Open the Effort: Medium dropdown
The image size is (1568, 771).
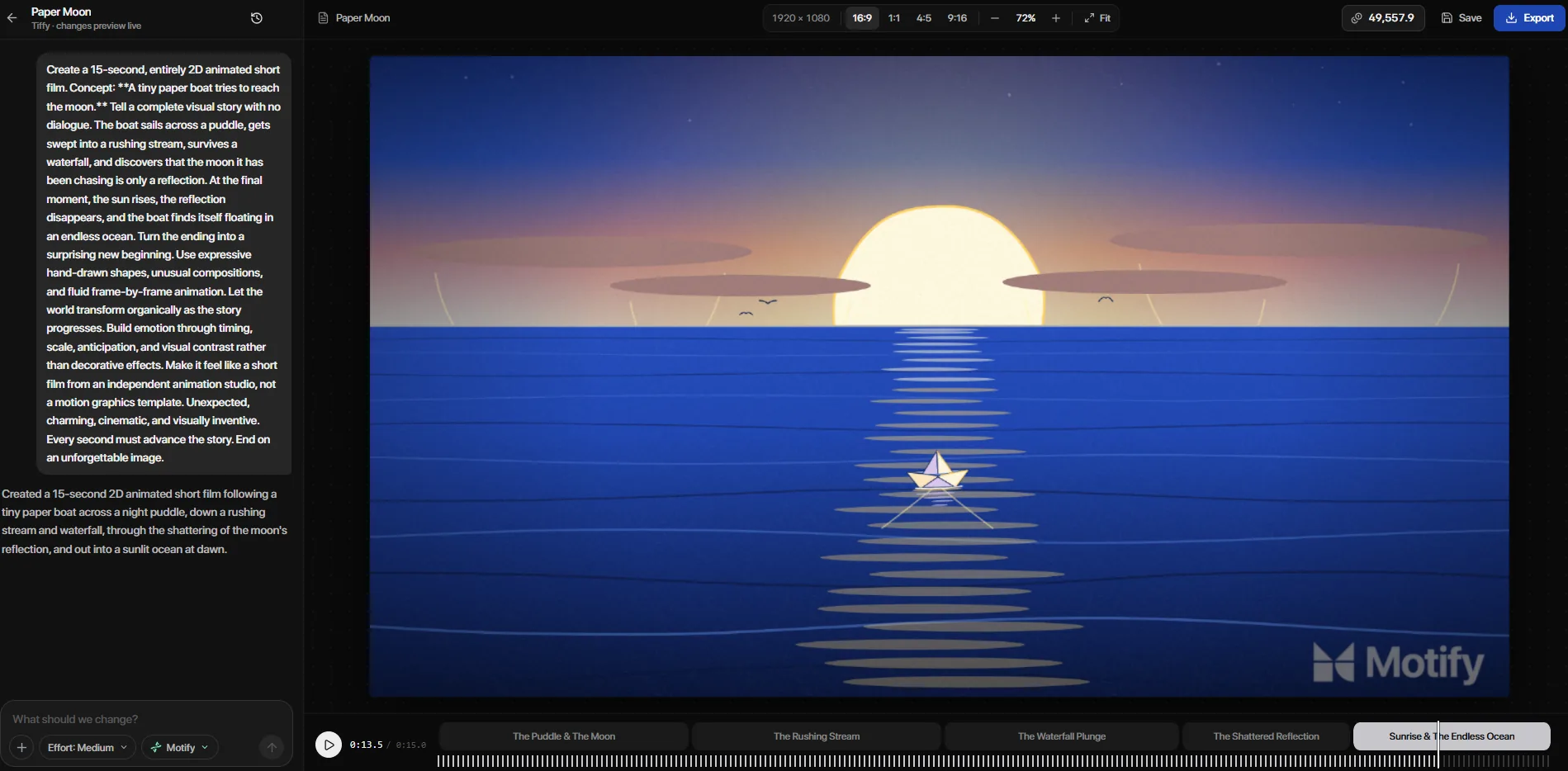88,747
